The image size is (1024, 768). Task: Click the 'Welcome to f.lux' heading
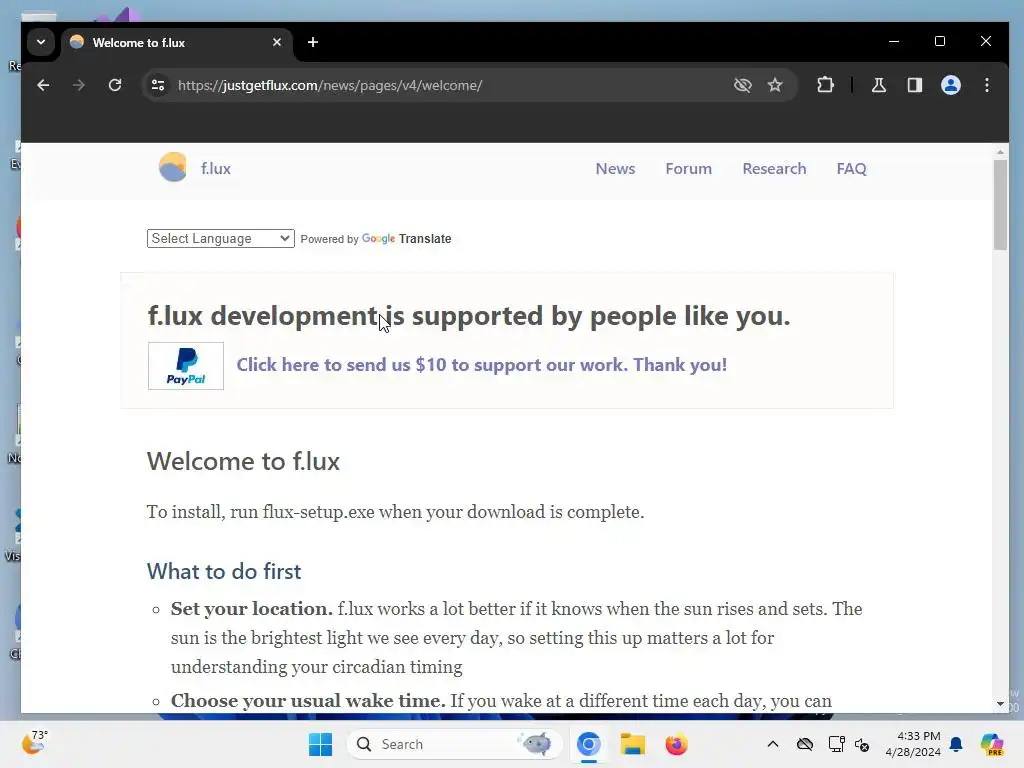(x=243, y=461)
